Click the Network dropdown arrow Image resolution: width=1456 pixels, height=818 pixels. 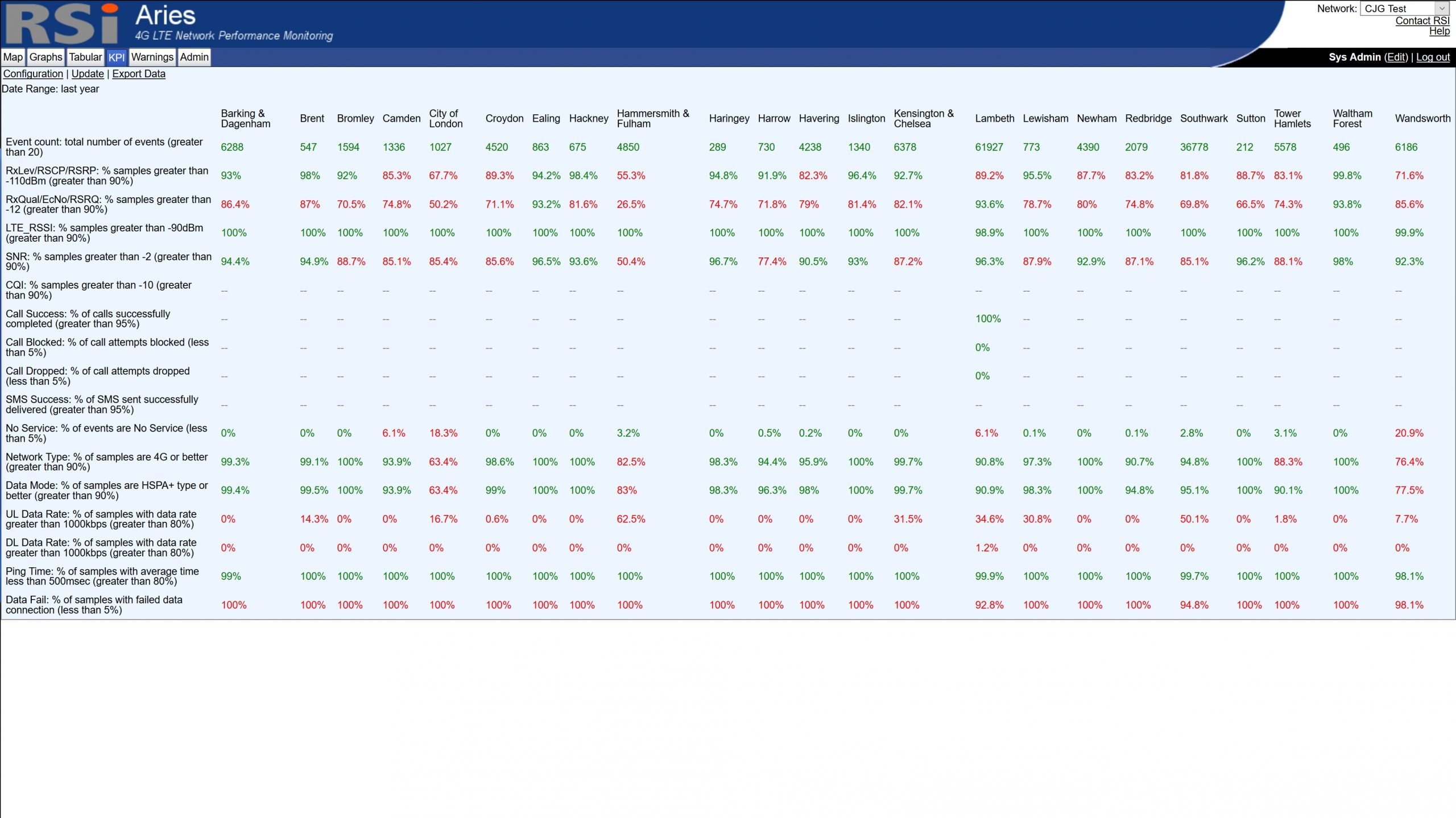(1441, 9)
